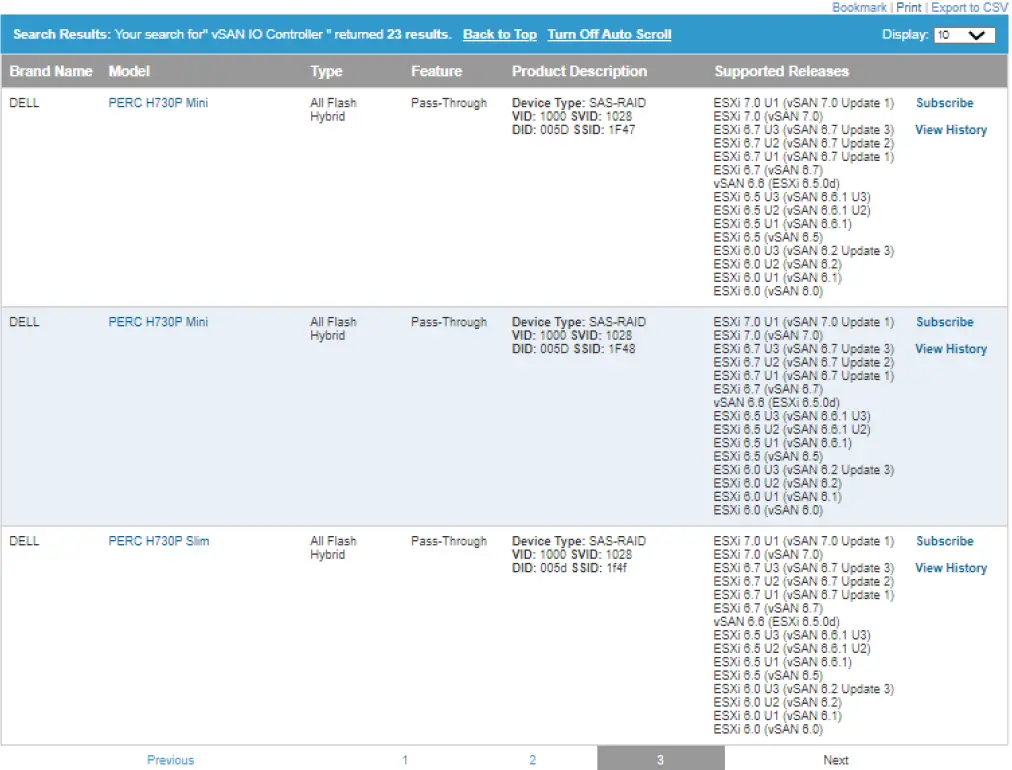Click the Bookmark link
Viewport: 1012px width, 770px height.
pos(859,8)
